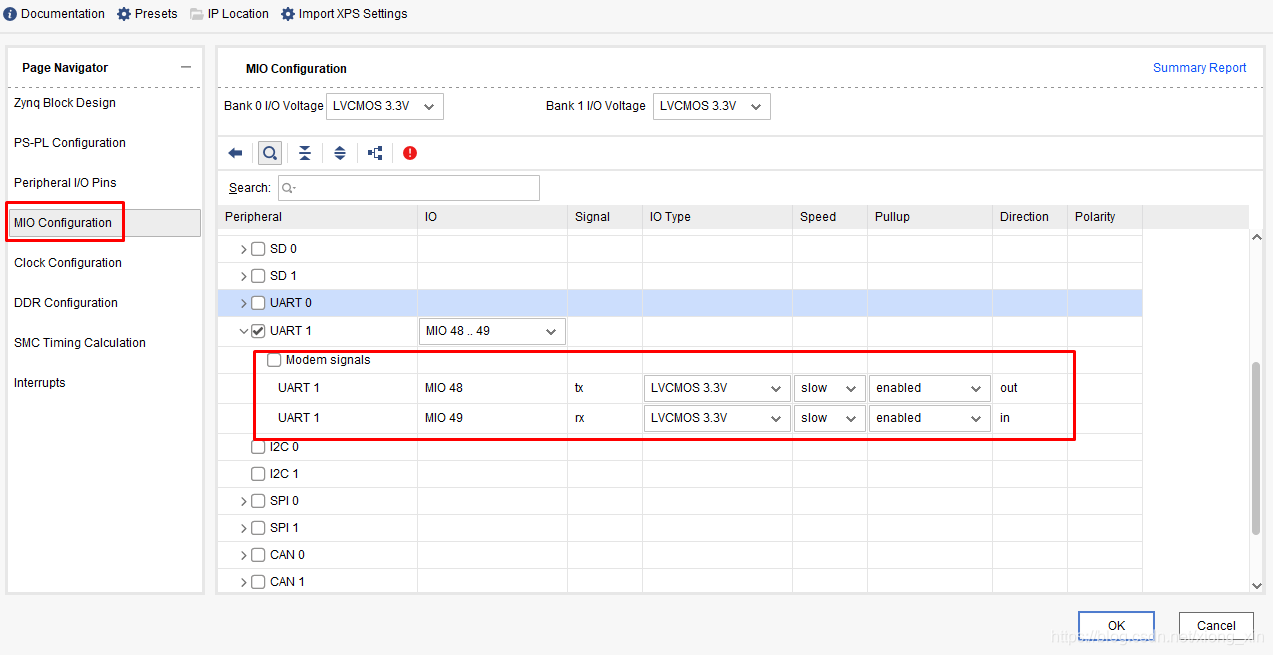This screenshot has width=1273, height=655.
Task: Open Speed dropdown for MIO 48 tx
Action: click(829, 388)
